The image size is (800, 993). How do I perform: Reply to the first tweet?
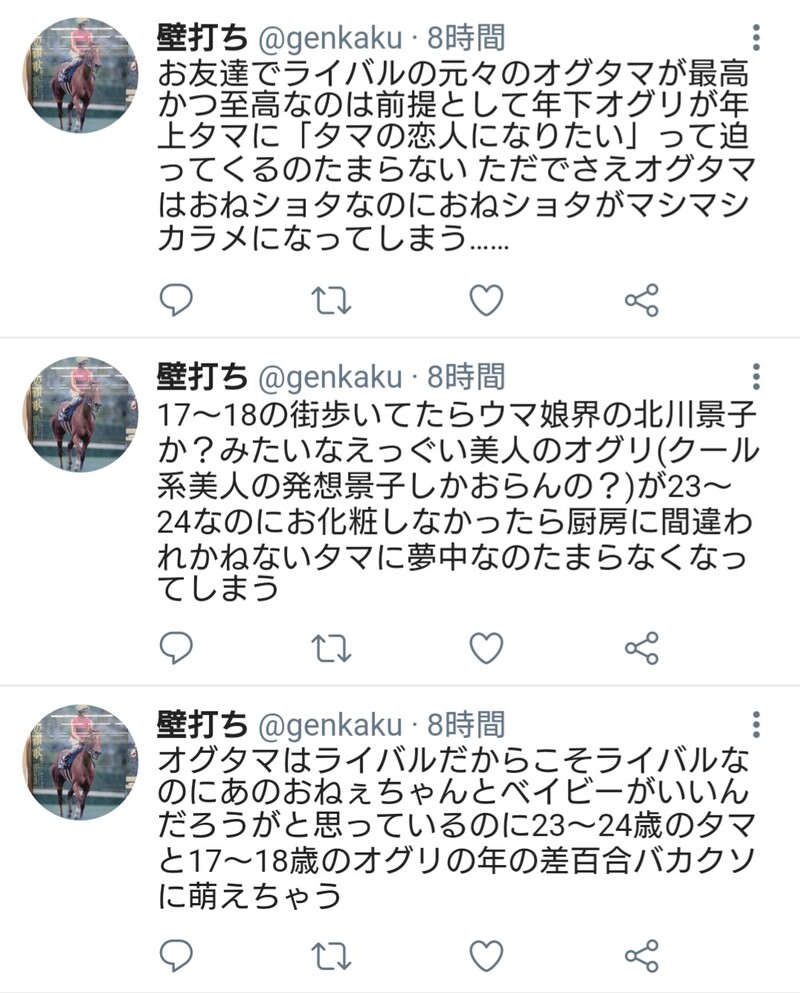point(176,300)
